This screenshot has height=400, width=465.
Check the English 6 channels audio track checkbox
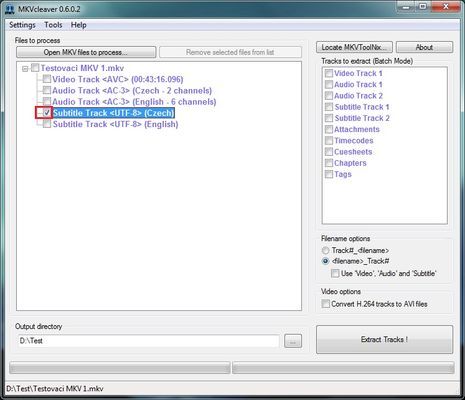tap(47, 101)
